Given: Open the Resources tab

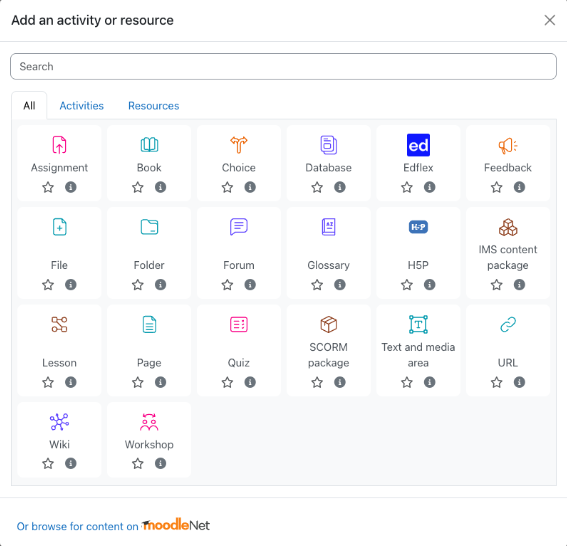Looking at the screenshot, I should pos(154,106).
